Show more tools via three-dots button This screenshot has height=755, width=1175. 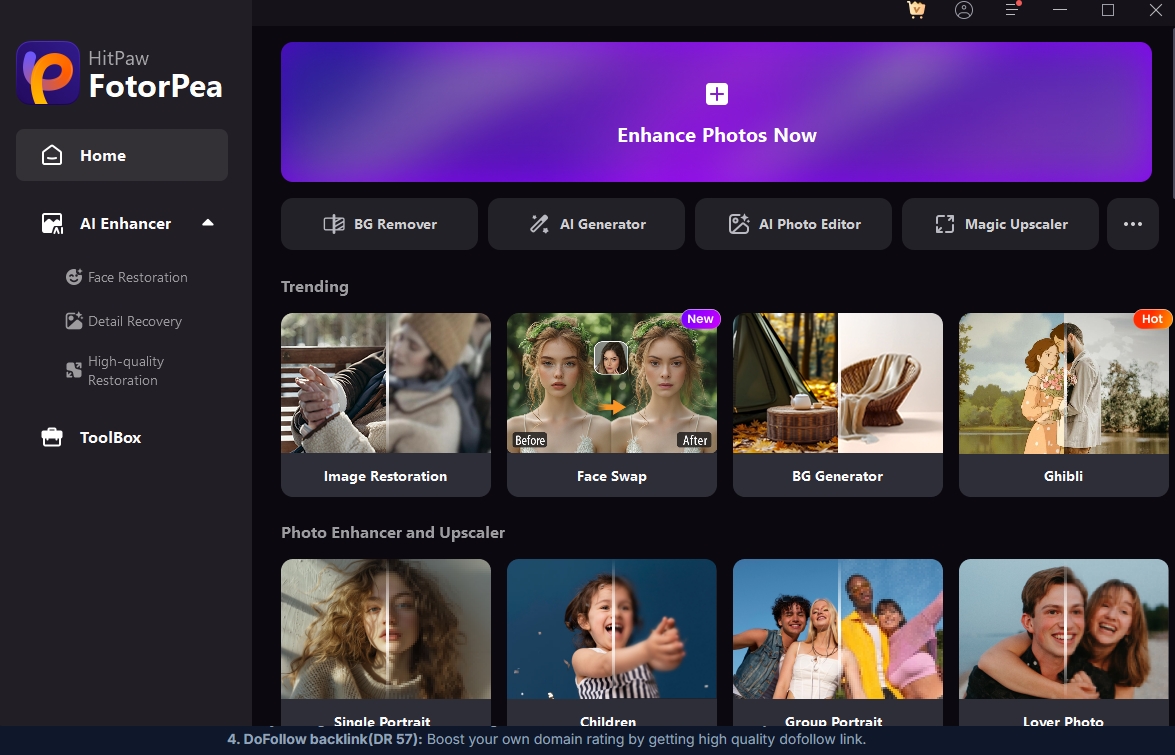pos(1132,224)
